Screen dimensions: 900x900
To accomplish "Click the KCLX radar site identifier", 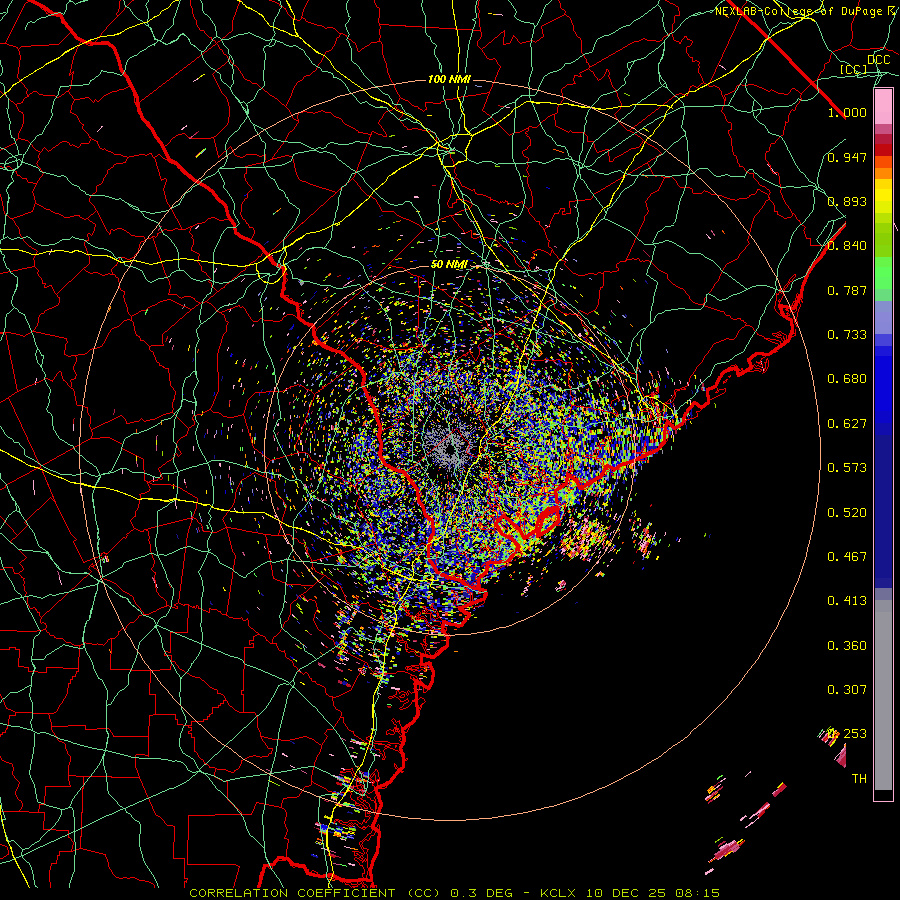I will 558,893.
